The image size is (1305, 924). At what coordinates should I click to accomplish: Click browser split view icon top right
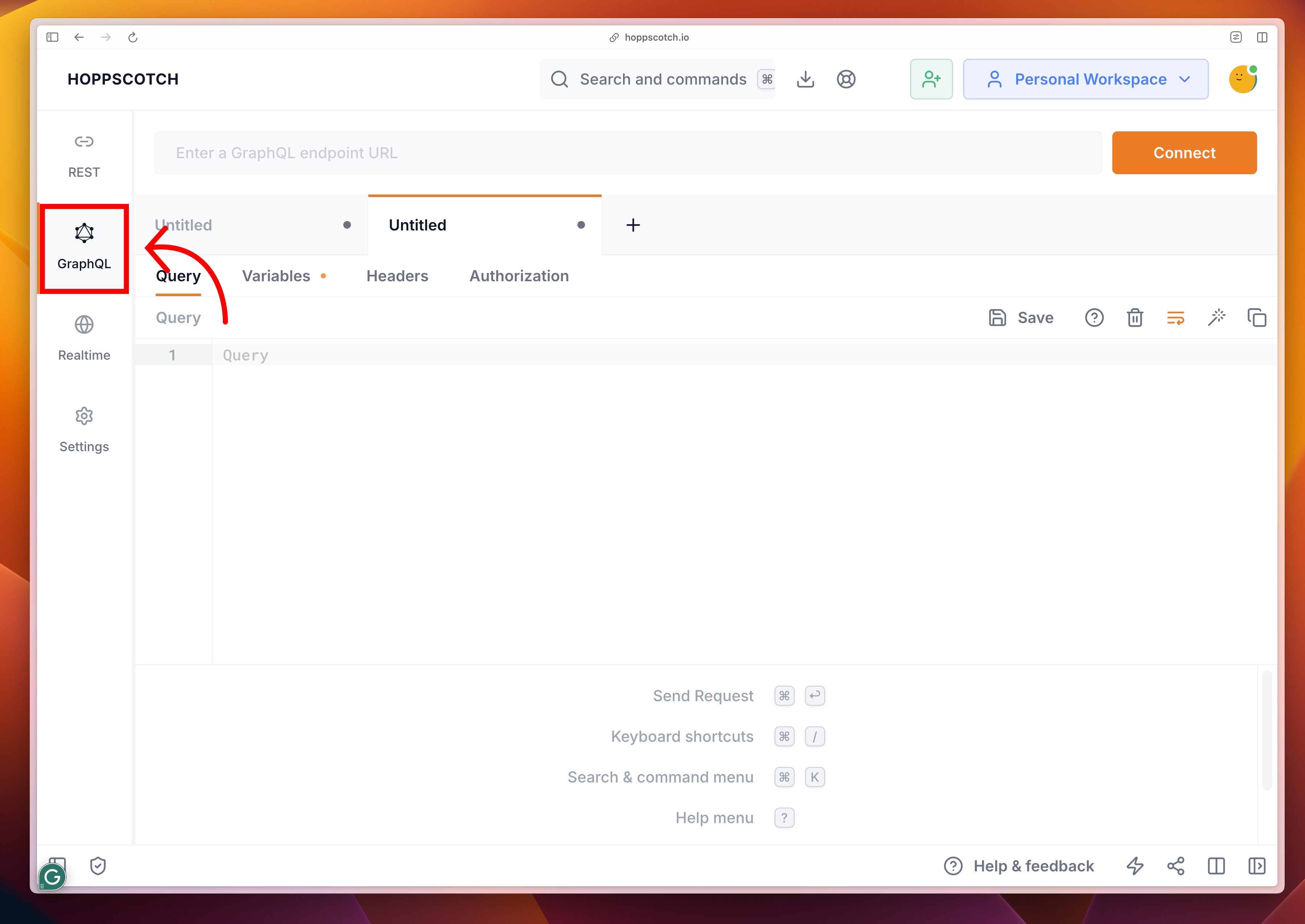coord(1262,37)
